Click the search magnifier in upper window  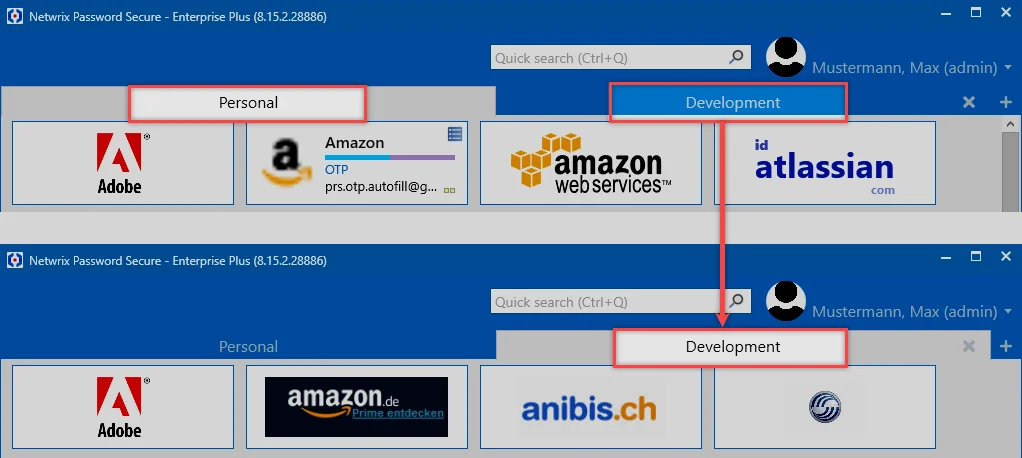pos(736,57)
